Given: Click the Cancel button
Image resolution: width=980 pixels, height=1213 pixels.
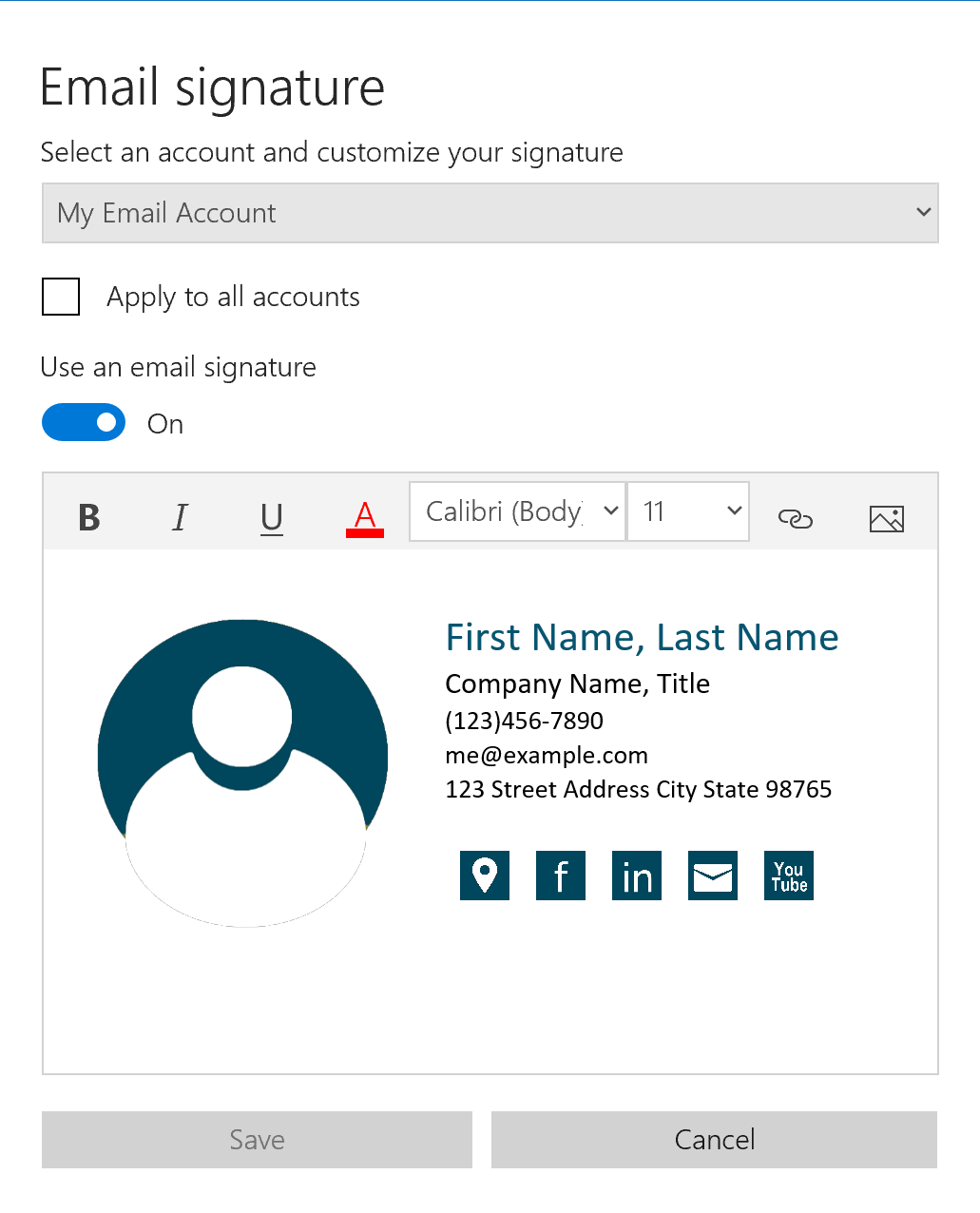Looking at the screenshot, I should (715, 1140).
